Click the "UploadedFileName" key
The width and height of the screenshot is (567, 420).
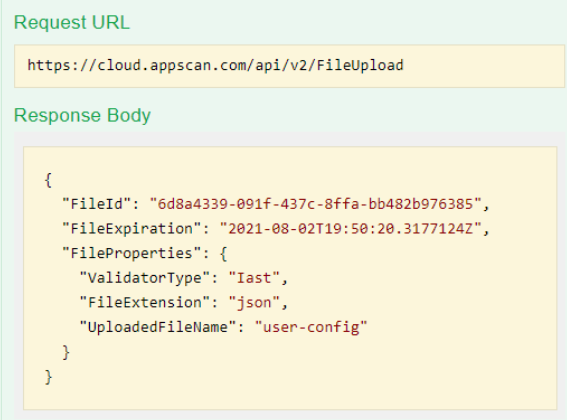(x=158, y=327)
